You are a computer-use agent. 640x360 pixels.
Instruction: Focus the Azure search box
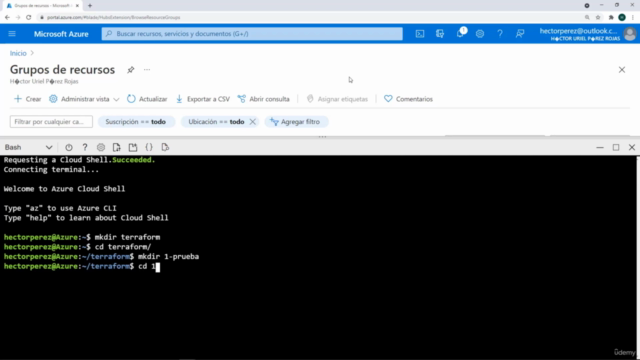click(252, 34)
